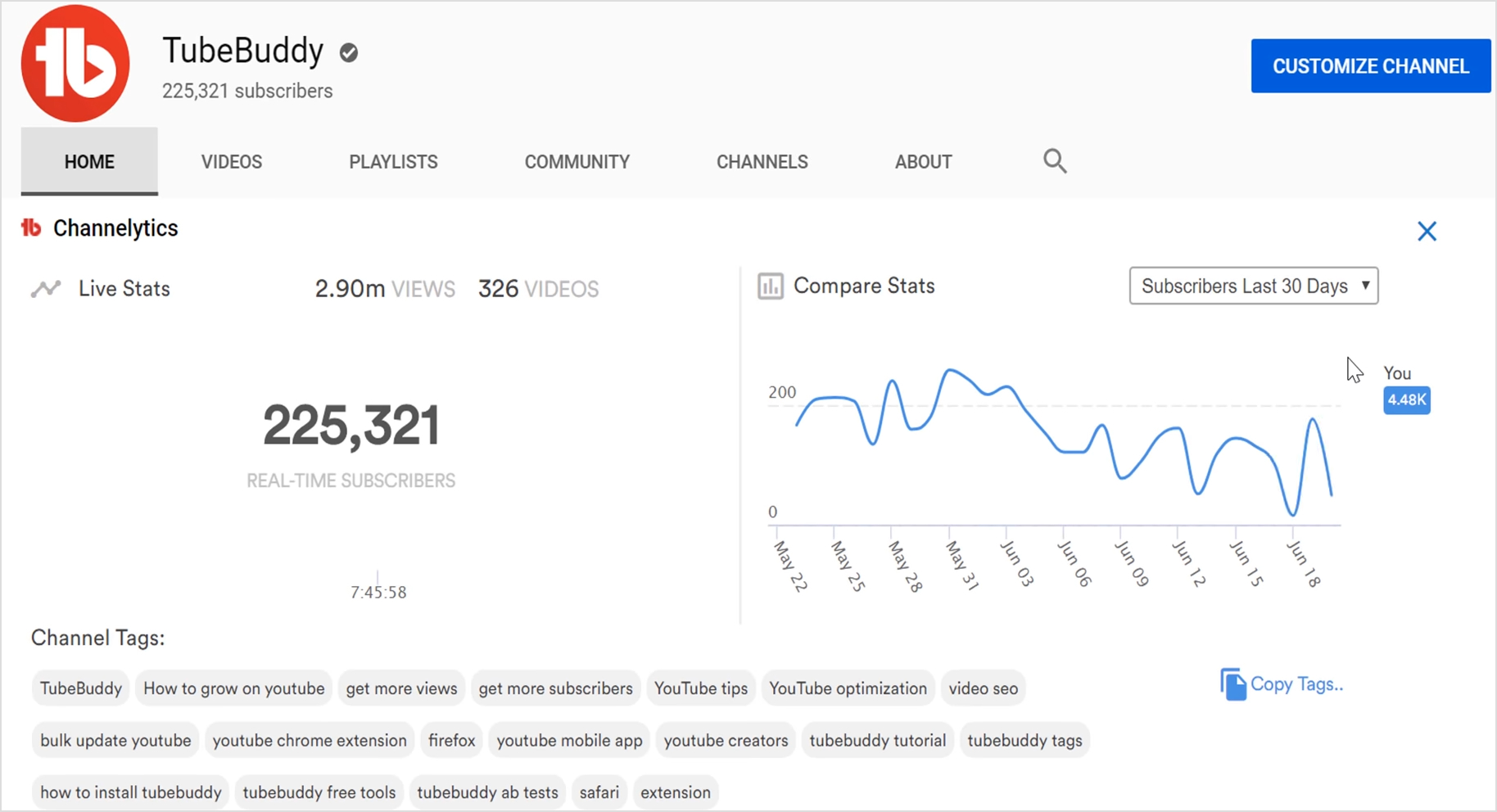Click the Copy Tags clipboard icon

tap(1232, 684)
